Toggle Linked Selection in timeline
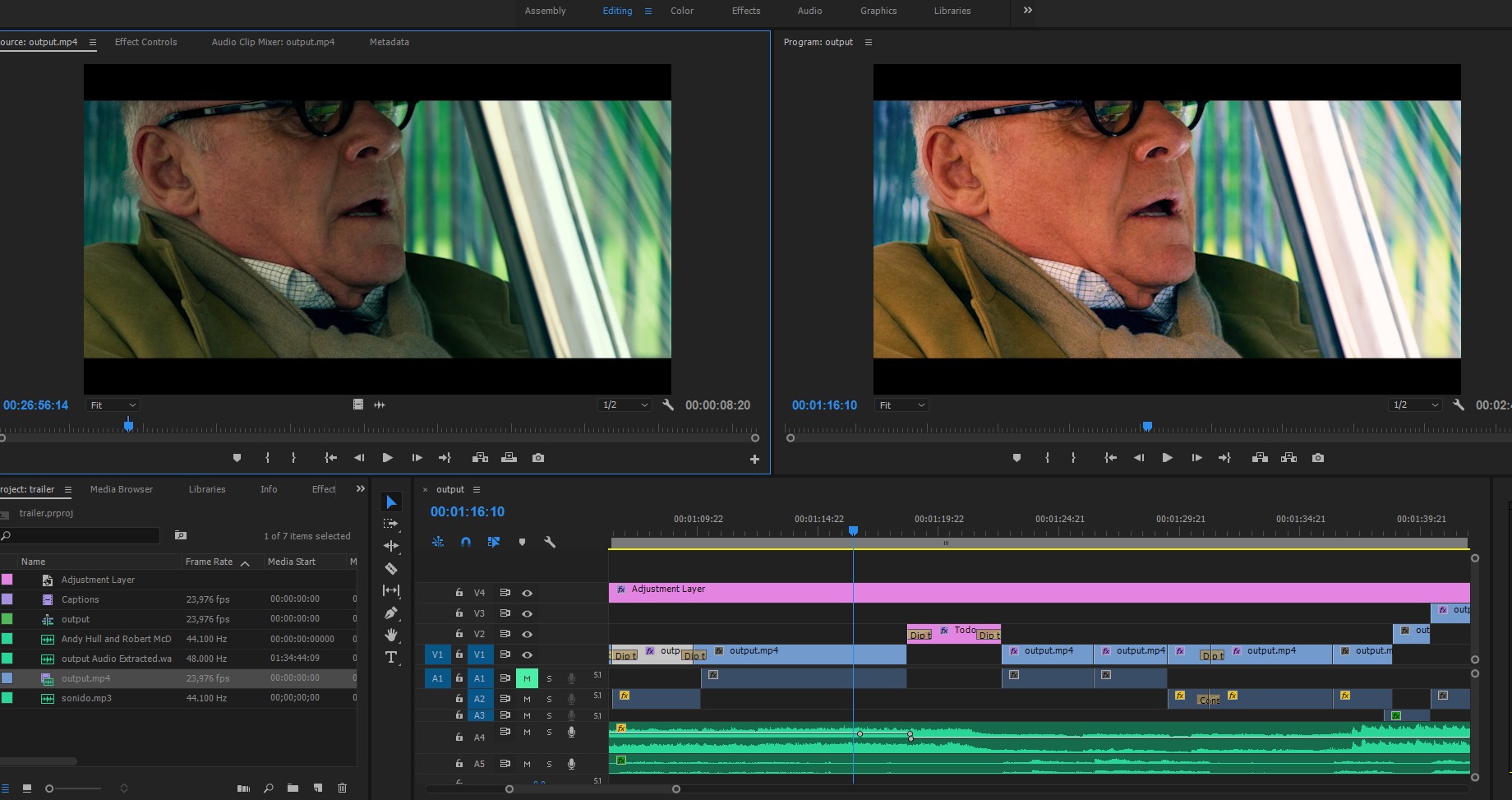The width and height of the screenshot is (1512, 800). [494, 542]
